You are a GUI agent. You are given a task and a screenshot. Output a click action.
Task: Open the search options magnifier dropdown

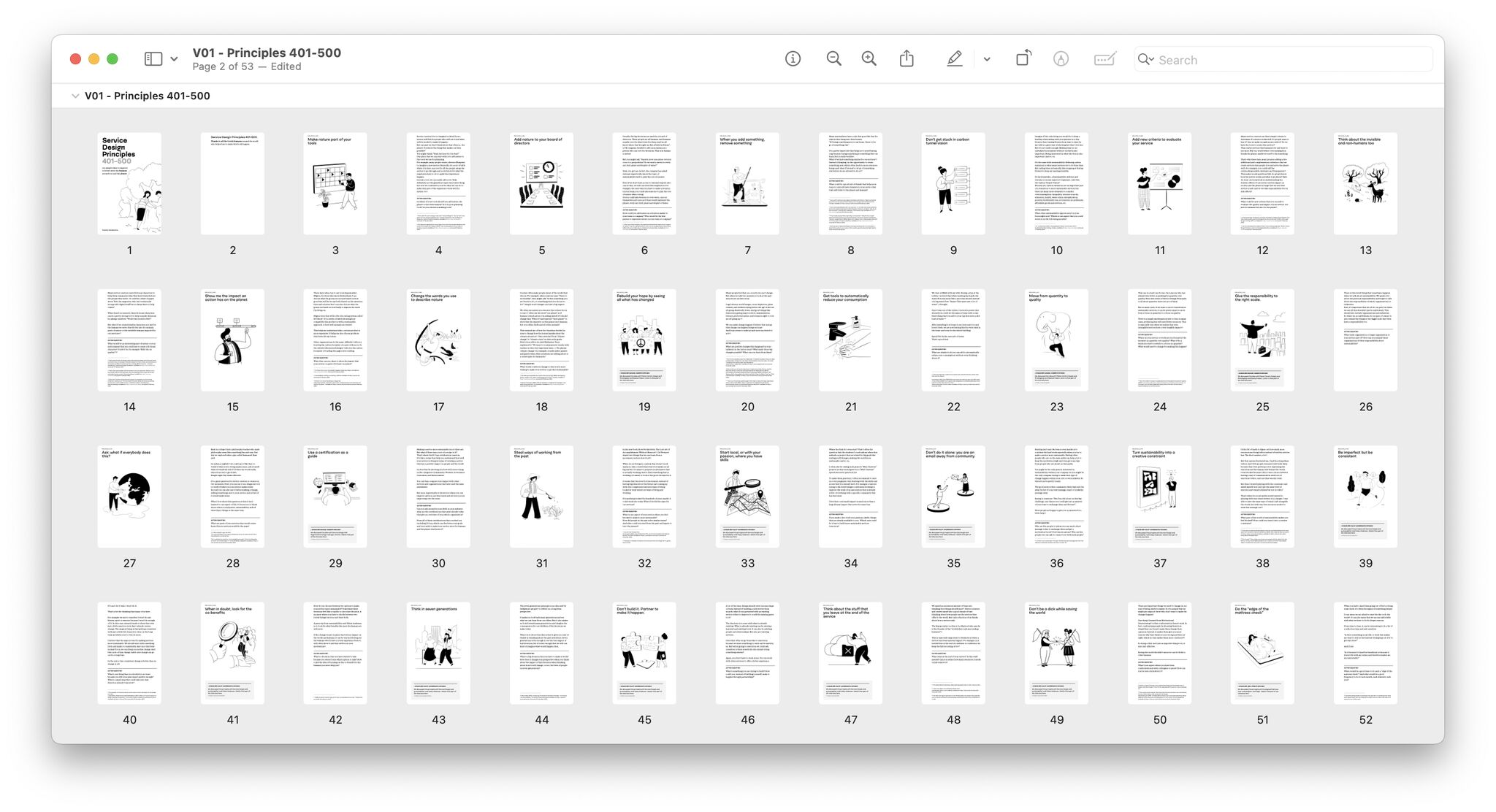(x=1145, y=59)
